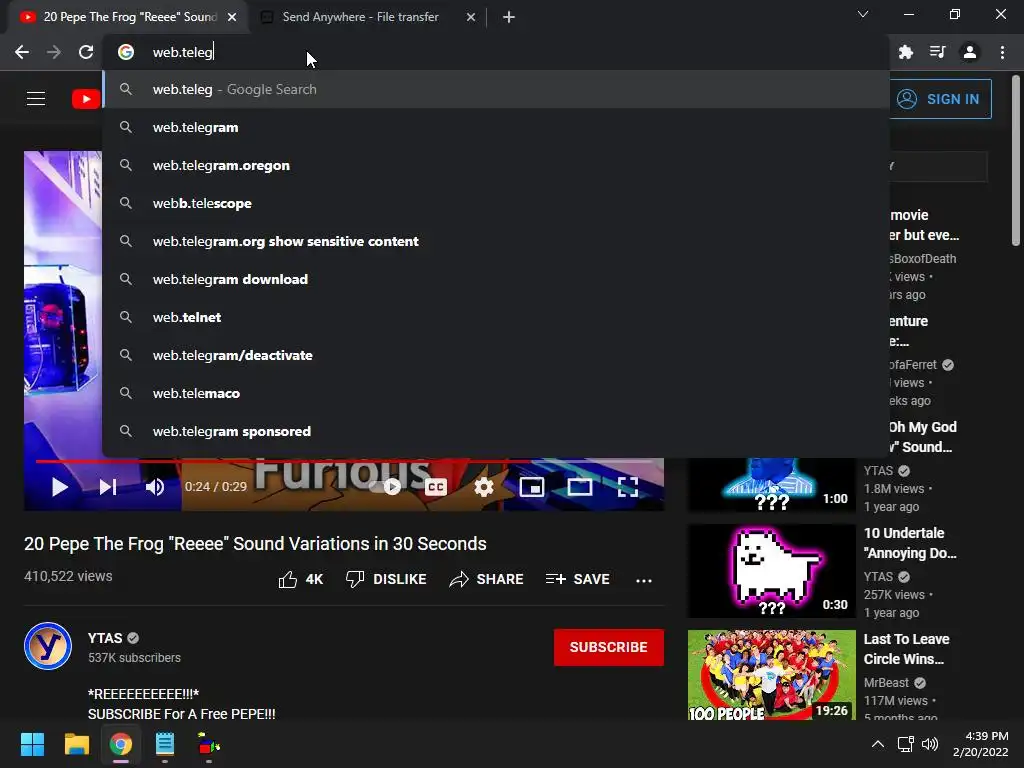Pick 'web.telegram sponsored' suggestion
The image size is (1024, 768).
click(x=496, y=431)
